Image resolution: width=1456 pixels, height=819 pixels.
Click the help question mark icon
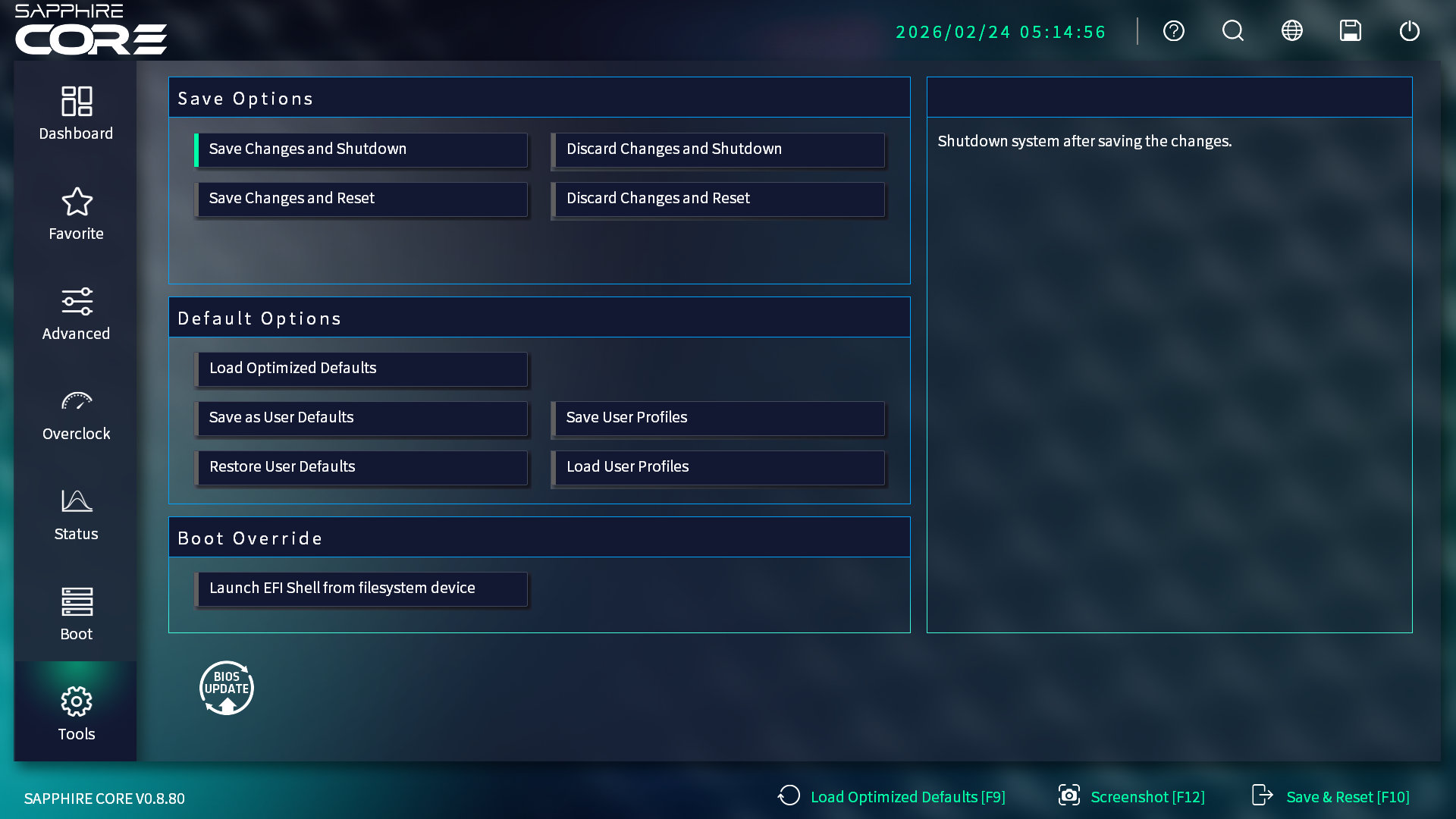(x=1173, y=31)
